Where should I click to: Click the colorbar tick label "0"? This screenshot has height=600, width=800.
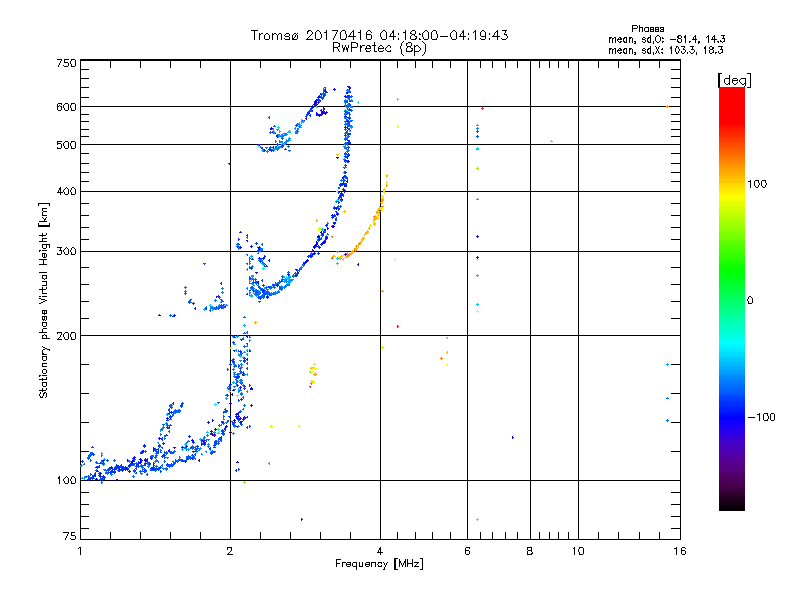pyautogui.click(x=750, y=300)
